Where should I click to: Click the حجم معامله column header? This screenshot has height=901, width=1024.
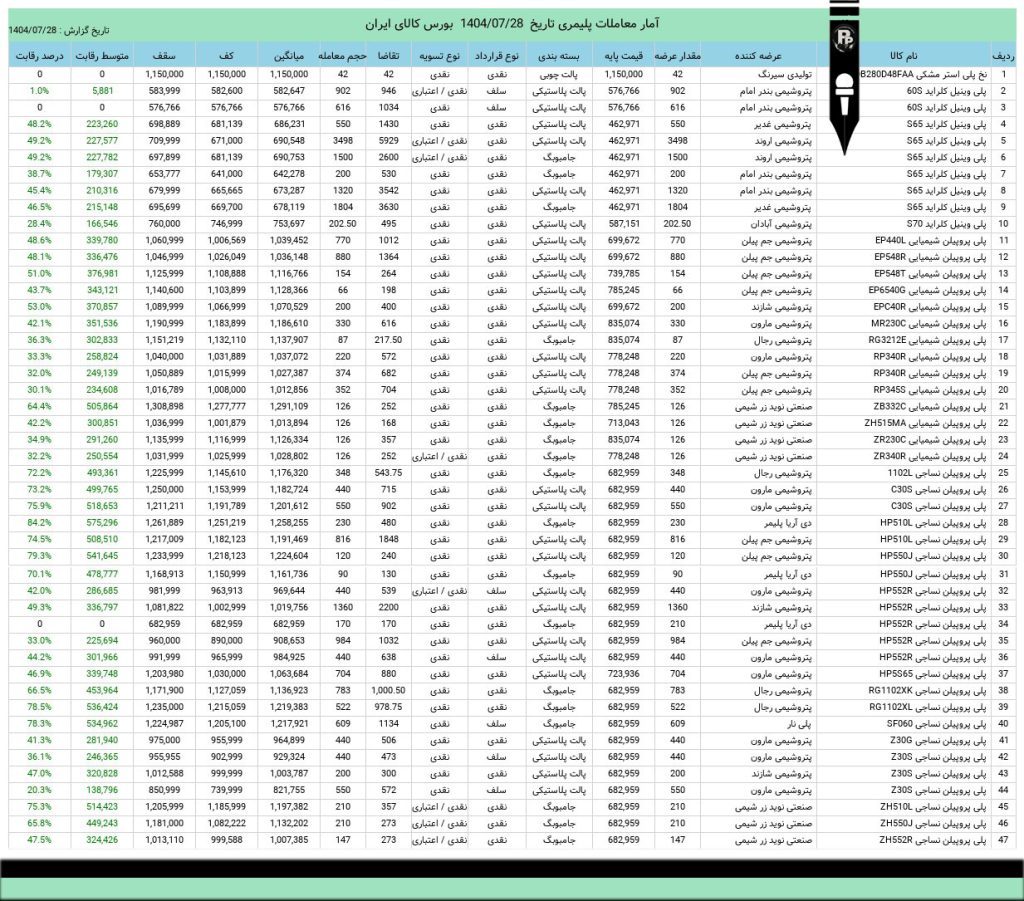(x=342, y=56)
